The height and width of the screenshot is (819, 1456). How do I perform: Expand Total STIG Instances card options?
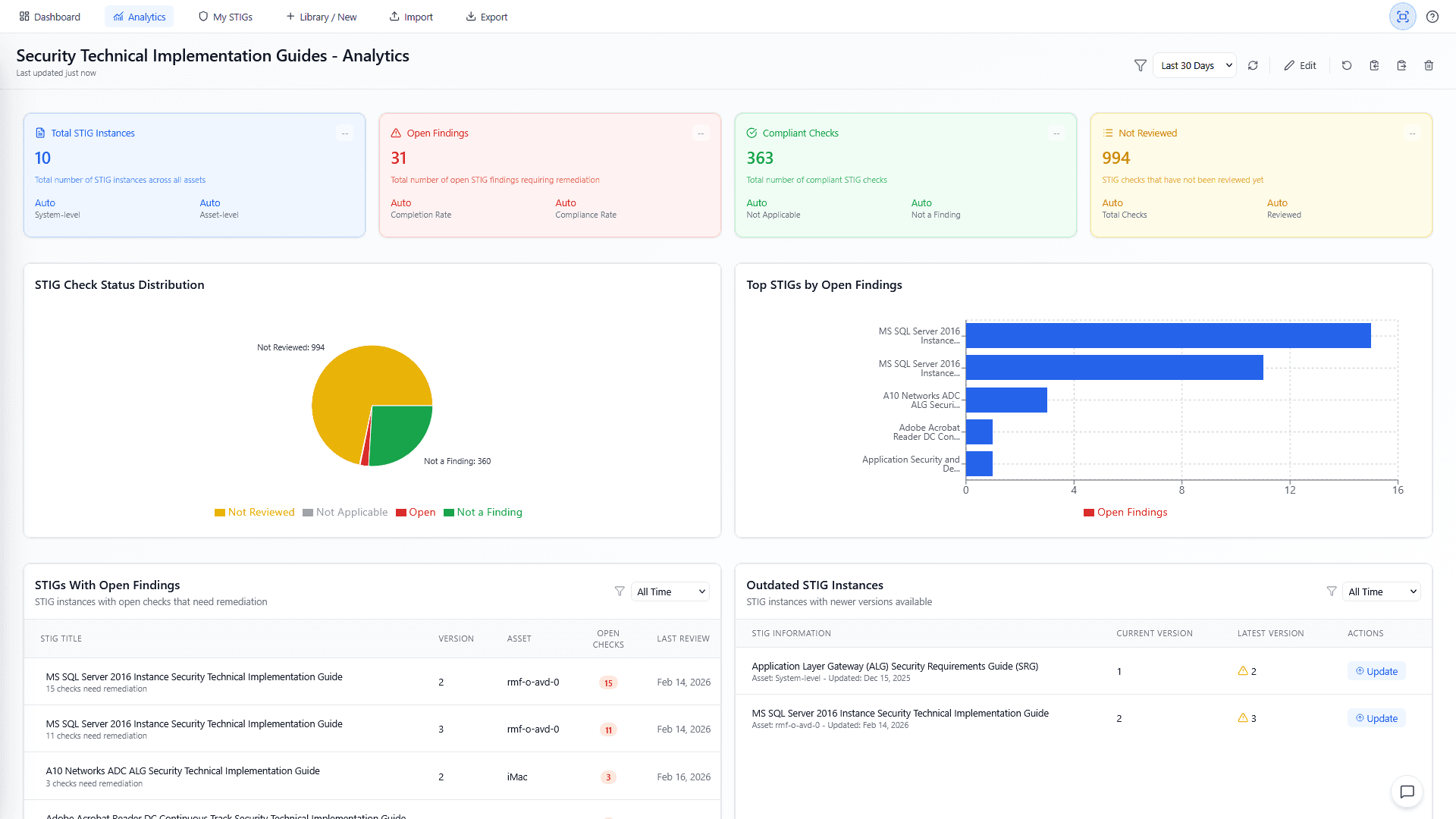(x=345, y=133)
